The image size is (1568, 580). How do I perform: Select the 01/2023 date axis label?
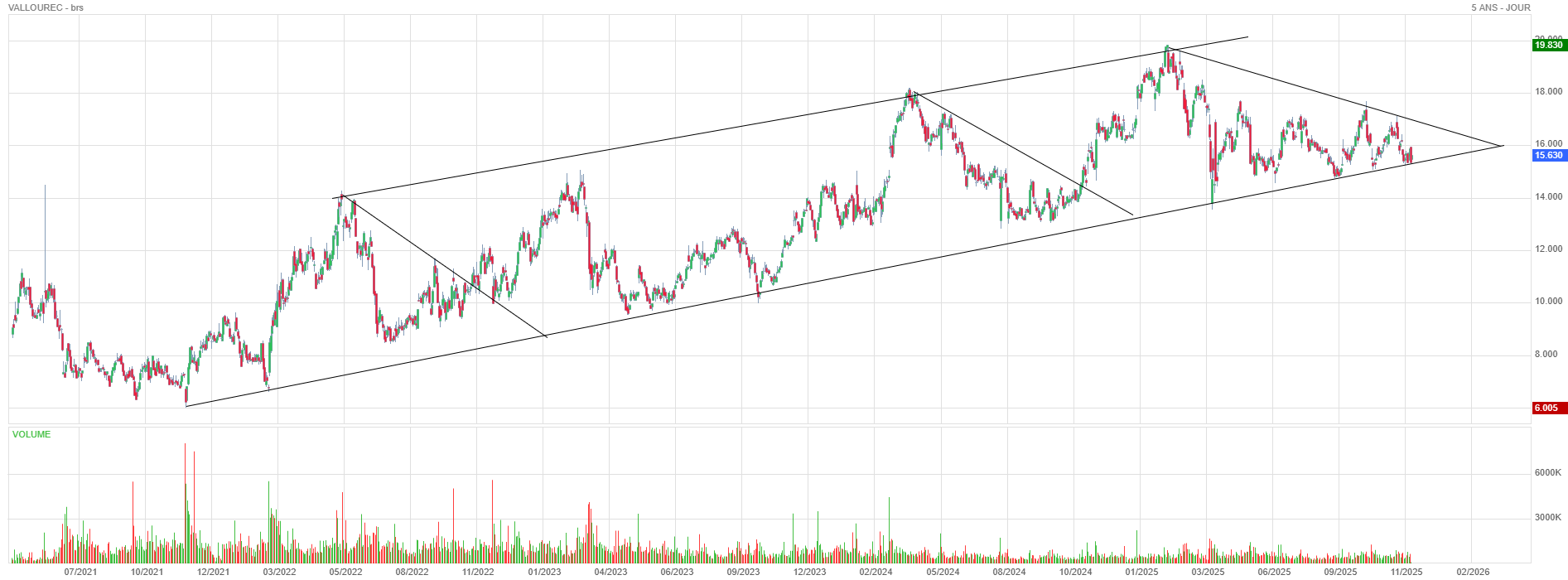pos(544,572)
